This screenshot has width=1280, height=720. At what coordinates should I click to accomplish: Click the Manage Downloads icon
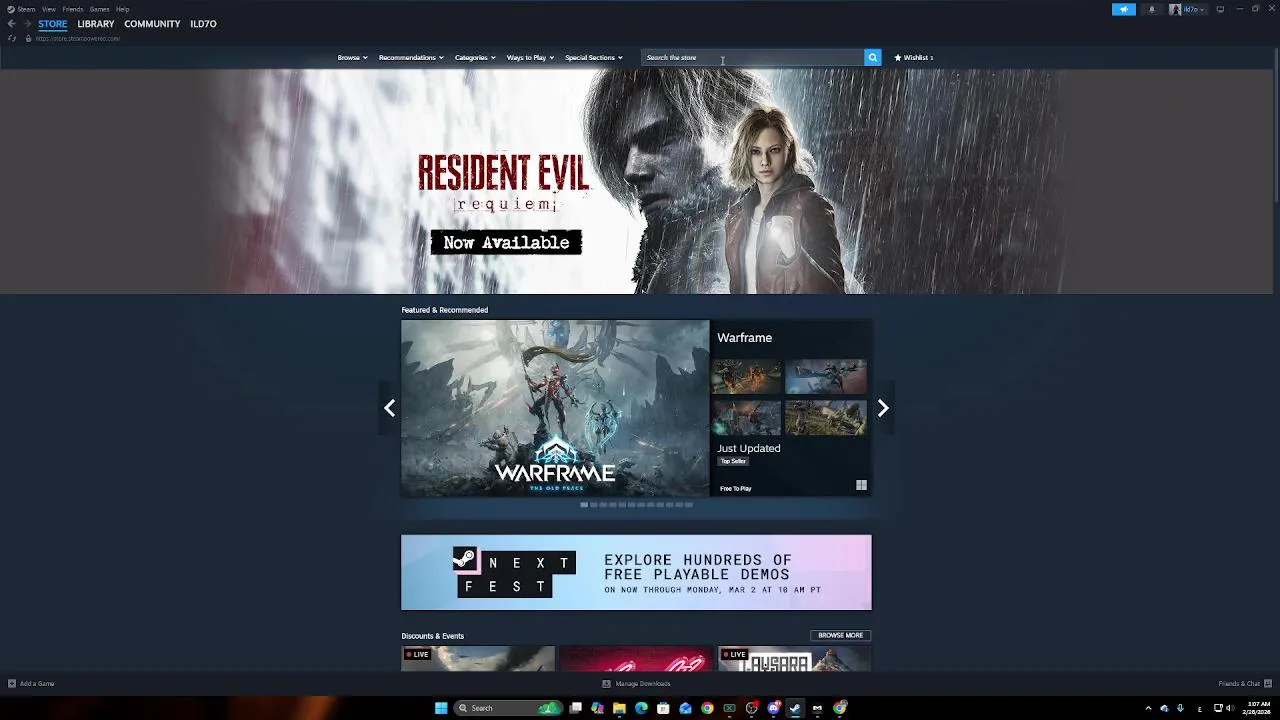tap(606, 683)
